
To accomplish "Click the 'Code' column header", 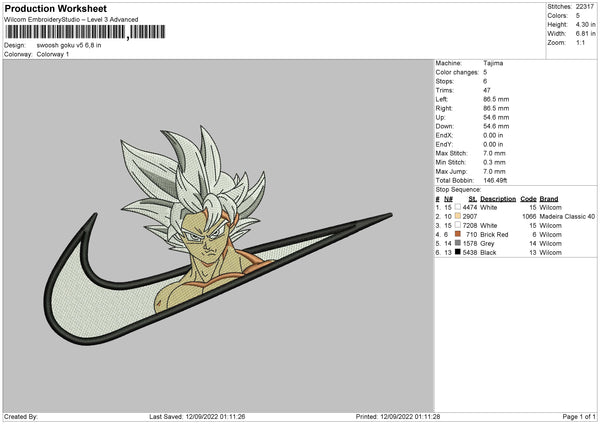I will (528, 199).
